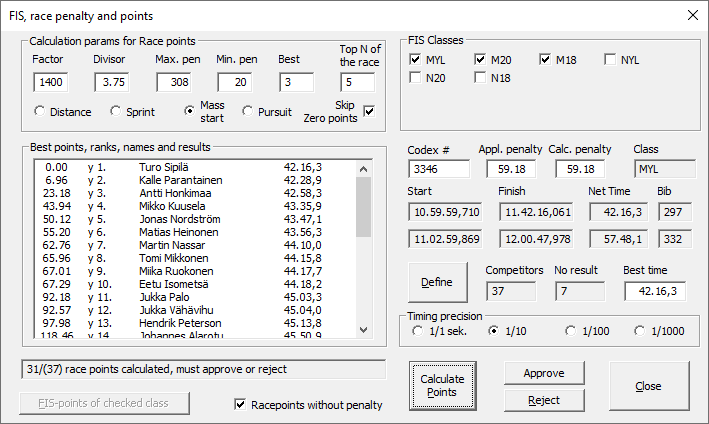Select 1/1000 timing precision
The width and height of the screenshot is (709, 424).
pos(640,331)
